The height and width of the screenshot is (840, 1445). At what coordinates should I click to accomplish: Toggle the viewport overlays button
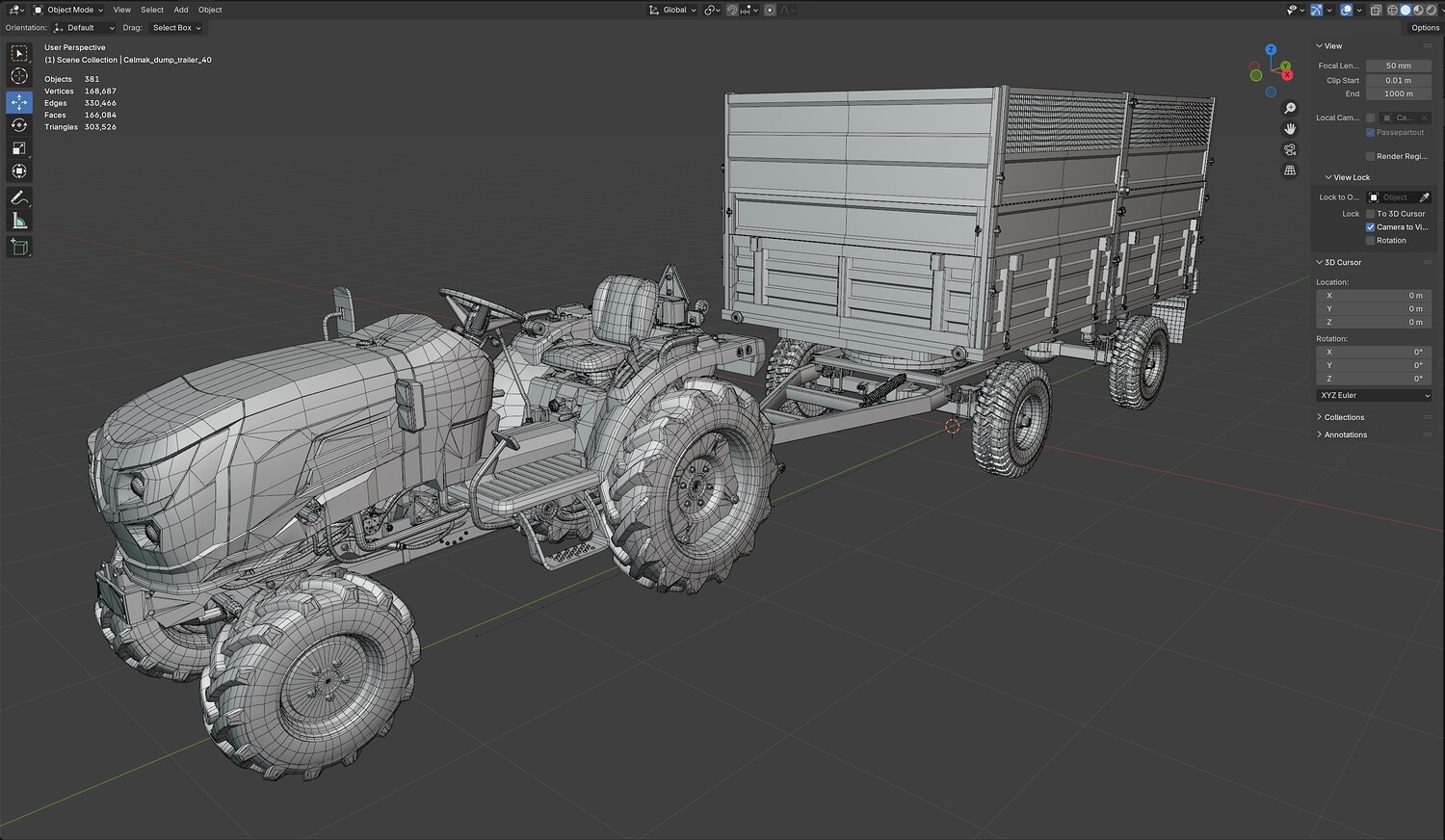(x=1346, y=10)
